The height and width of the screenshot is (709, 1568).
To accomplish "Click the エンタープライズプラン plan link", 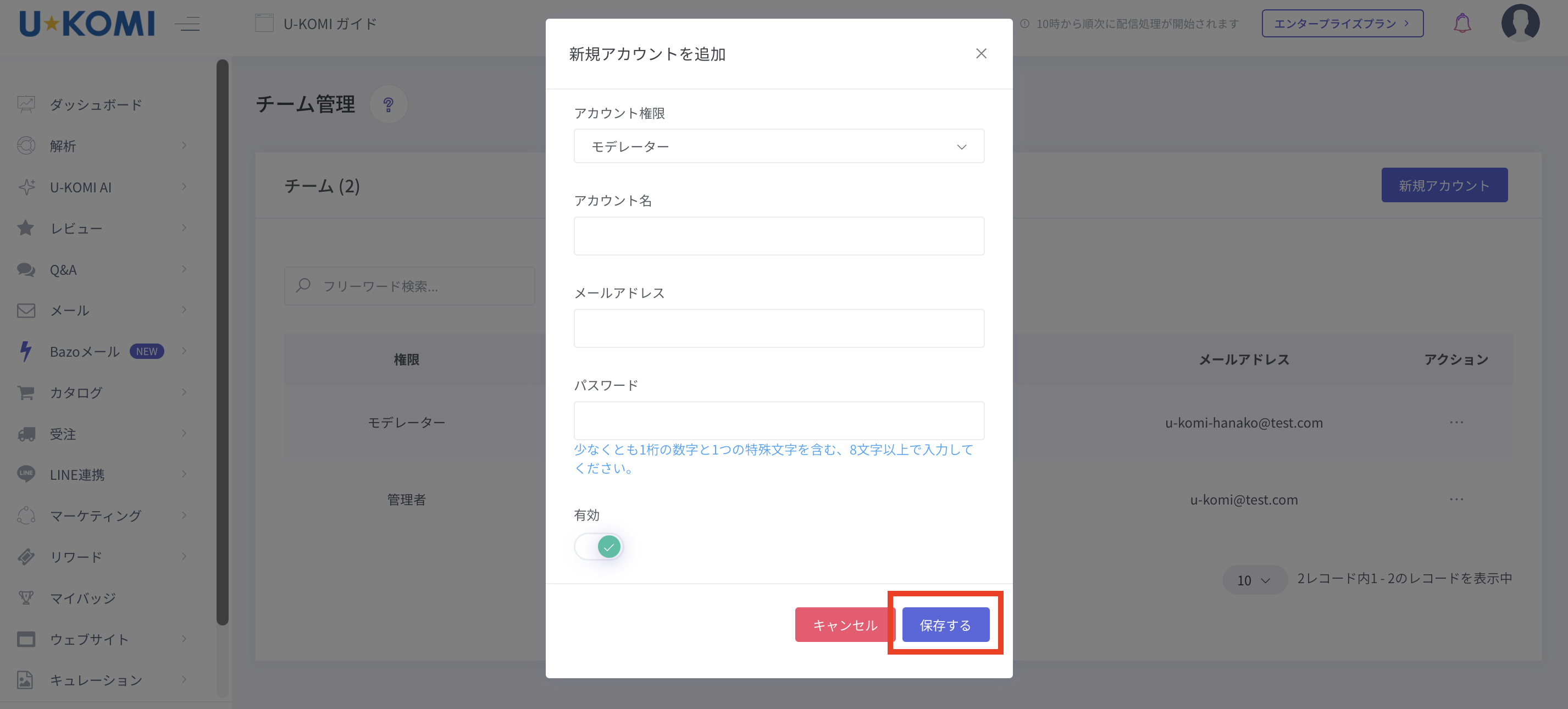I will [1342, 24].
